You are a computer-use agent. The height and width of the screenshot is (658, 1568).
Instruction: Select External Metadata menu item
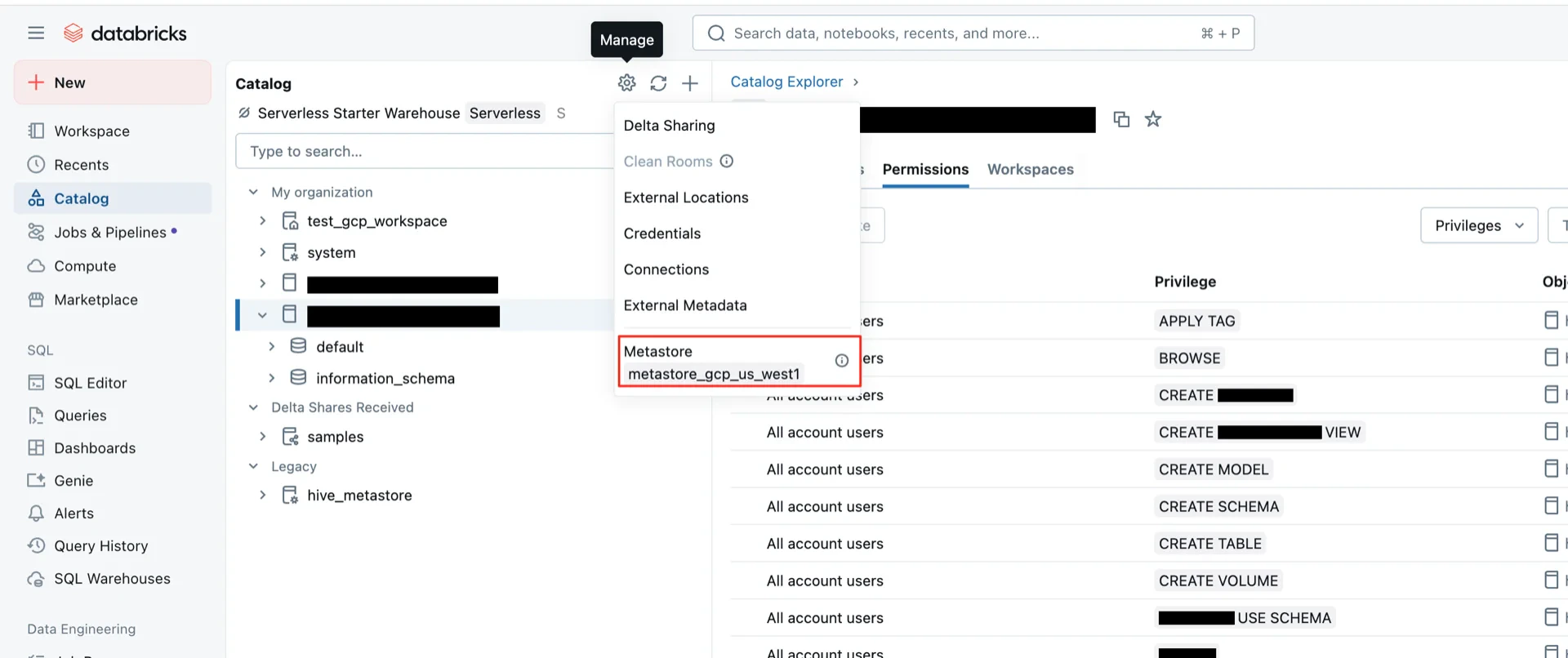tap(737, 305)
